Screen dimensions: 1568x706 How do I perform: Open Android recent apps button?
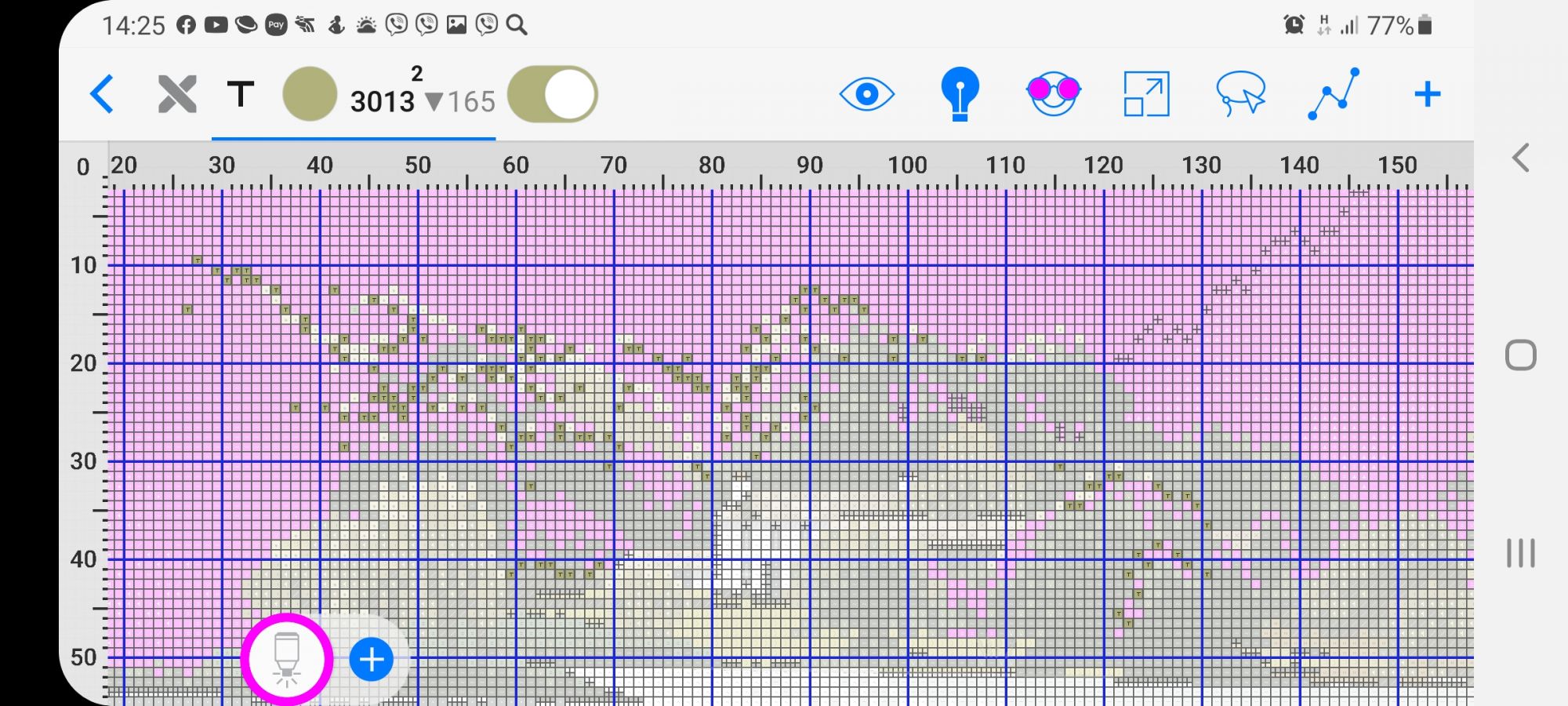point(1521,553)
